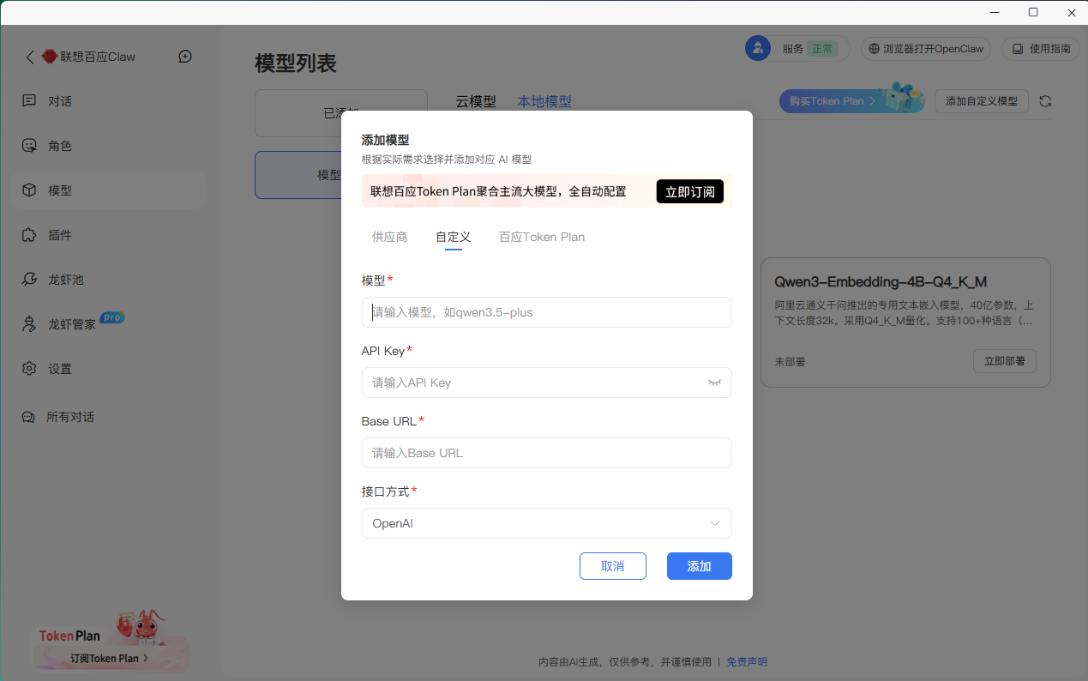Open the 插件 sidebar section
Image resolution: width=1088 pixels, height=681 pixels.
tap(110, 235)
